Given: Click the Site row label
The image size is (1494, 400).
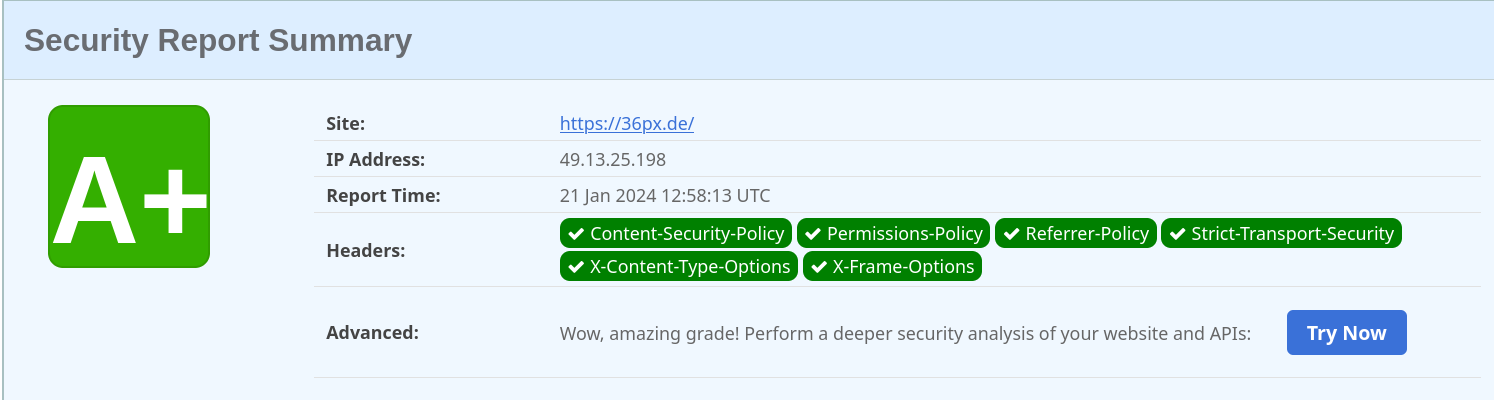Looking at the screenshot, I should (x=346, y=124).
